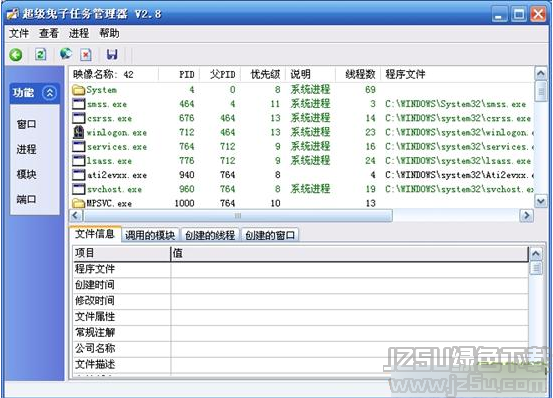Sort by PID column header

pos(179,74)
